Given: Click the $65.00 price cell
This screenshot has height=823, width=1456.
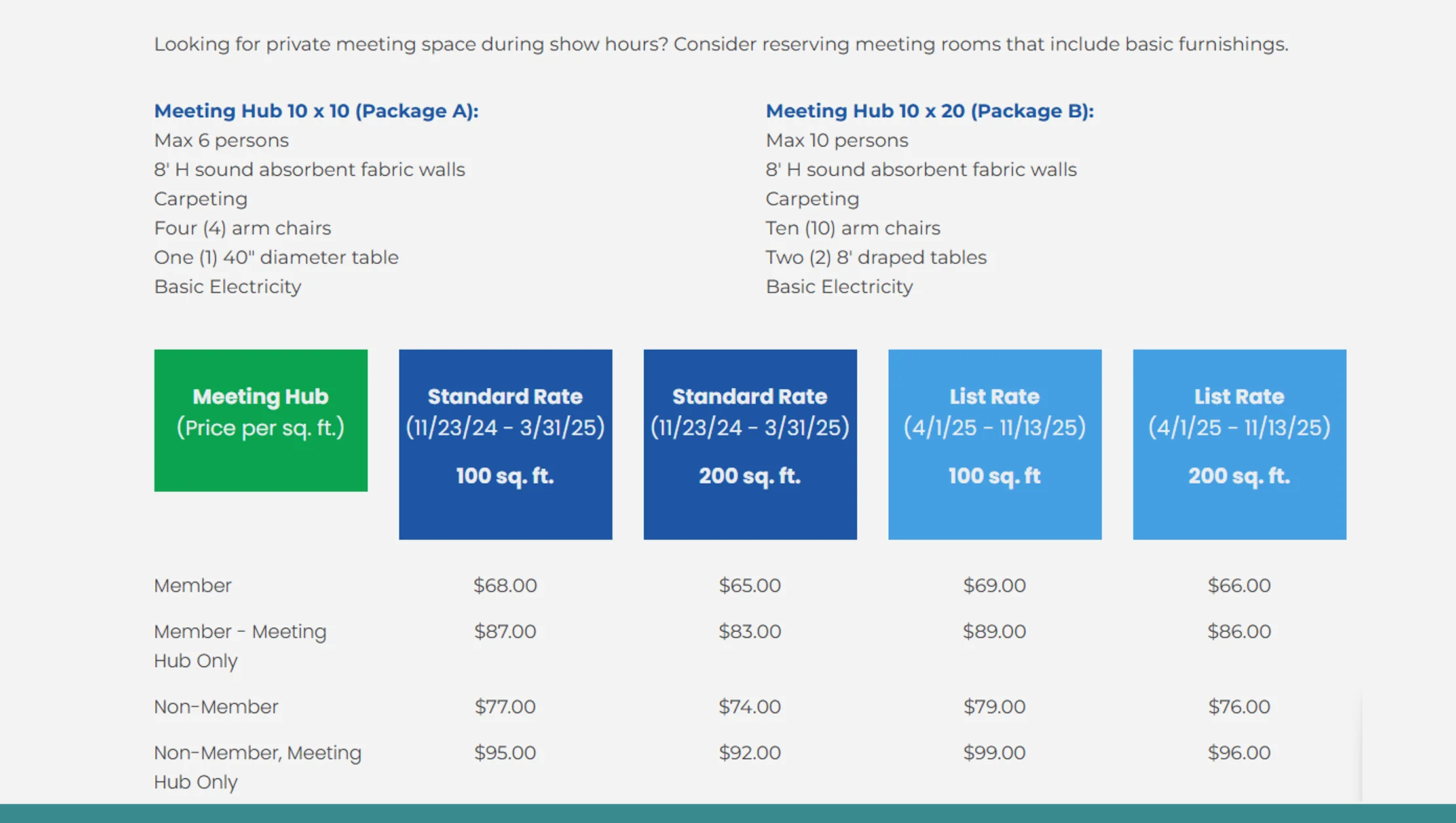Looking at the screenshot, I should tap(750, 585).
